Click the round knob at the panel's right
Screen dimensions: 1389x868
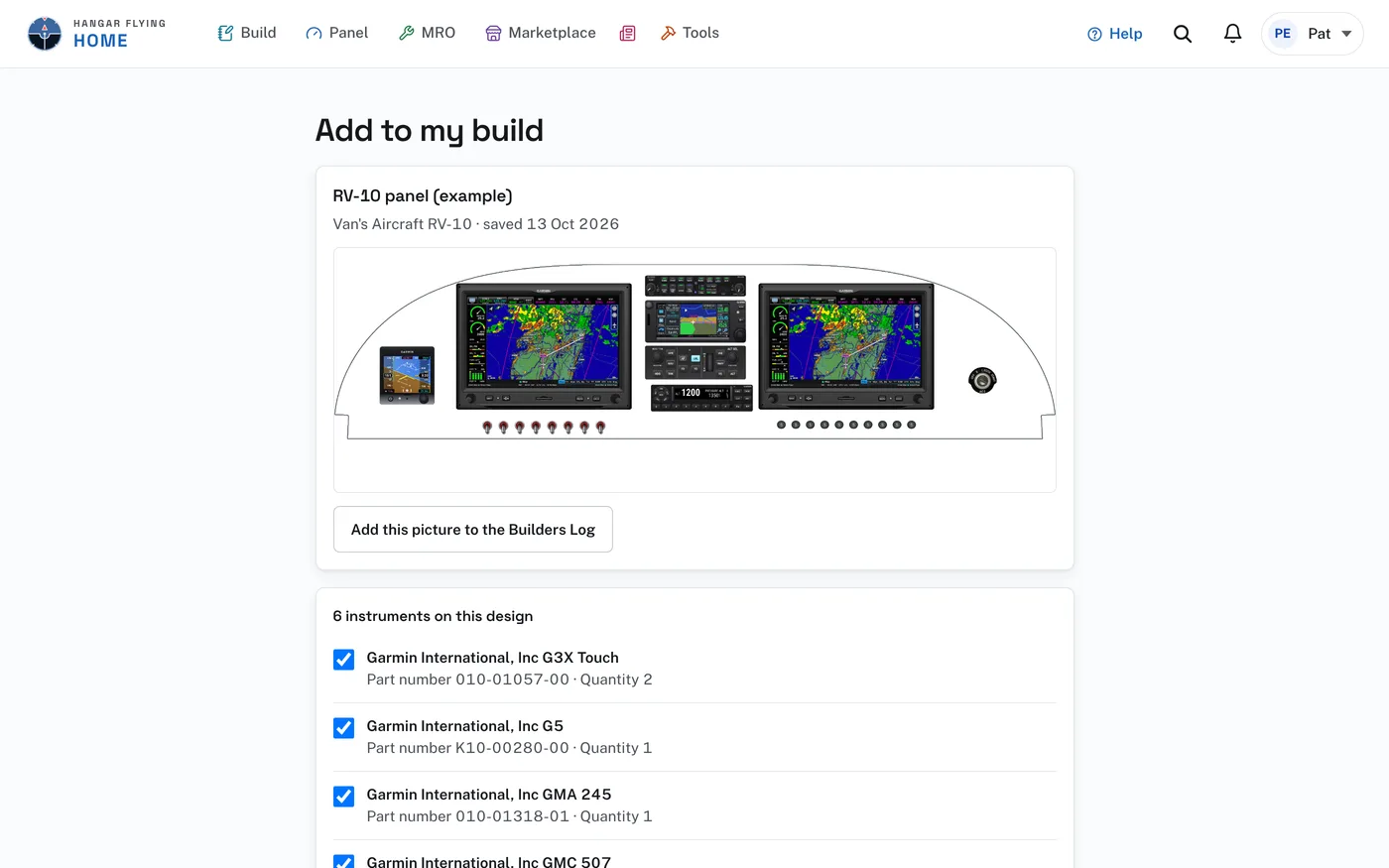[x=982, y=380]
